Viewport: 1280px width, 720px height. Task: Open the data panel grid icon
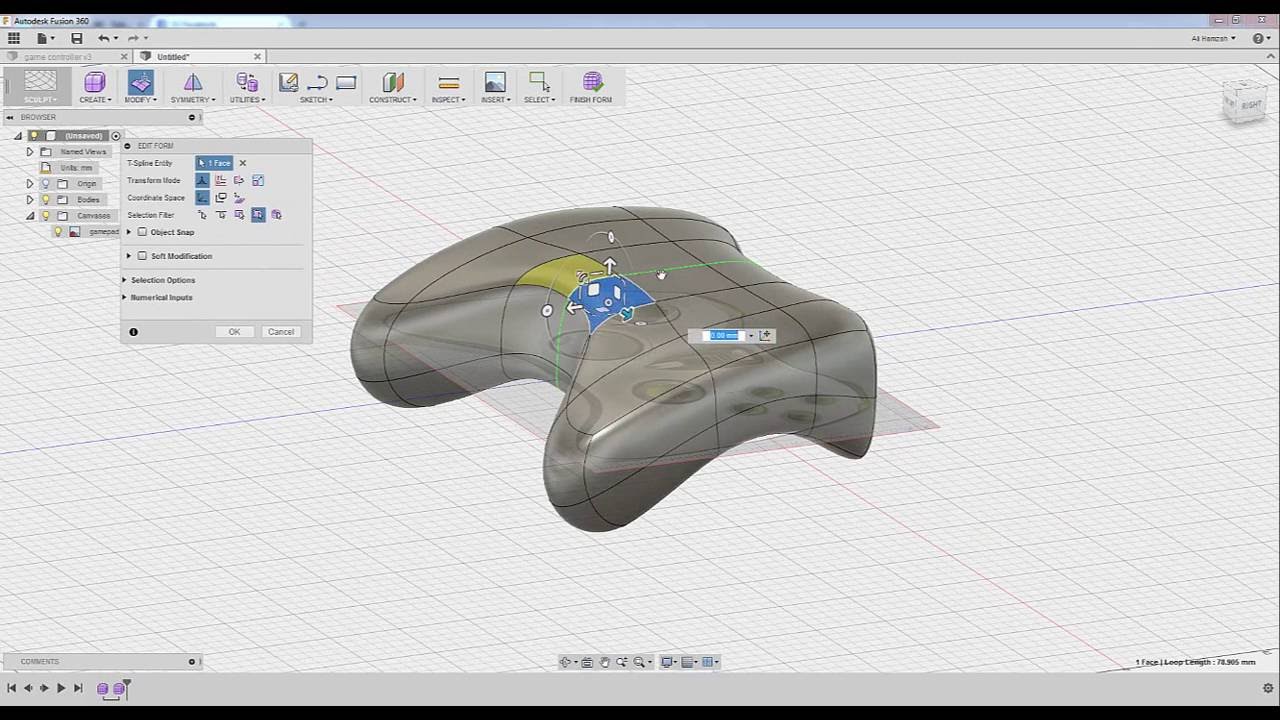click(x=14, y=38)
